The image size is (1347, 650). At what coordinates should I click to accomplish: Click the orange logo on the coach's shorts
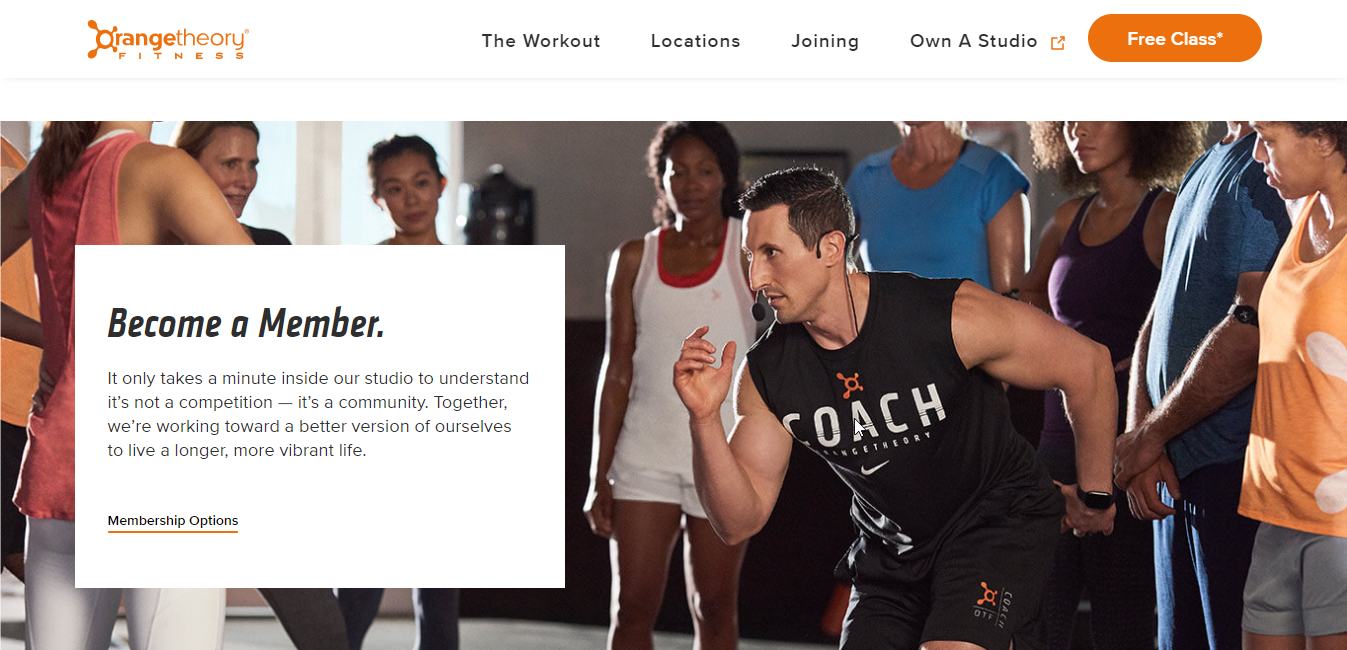click(x=987, y=596)
